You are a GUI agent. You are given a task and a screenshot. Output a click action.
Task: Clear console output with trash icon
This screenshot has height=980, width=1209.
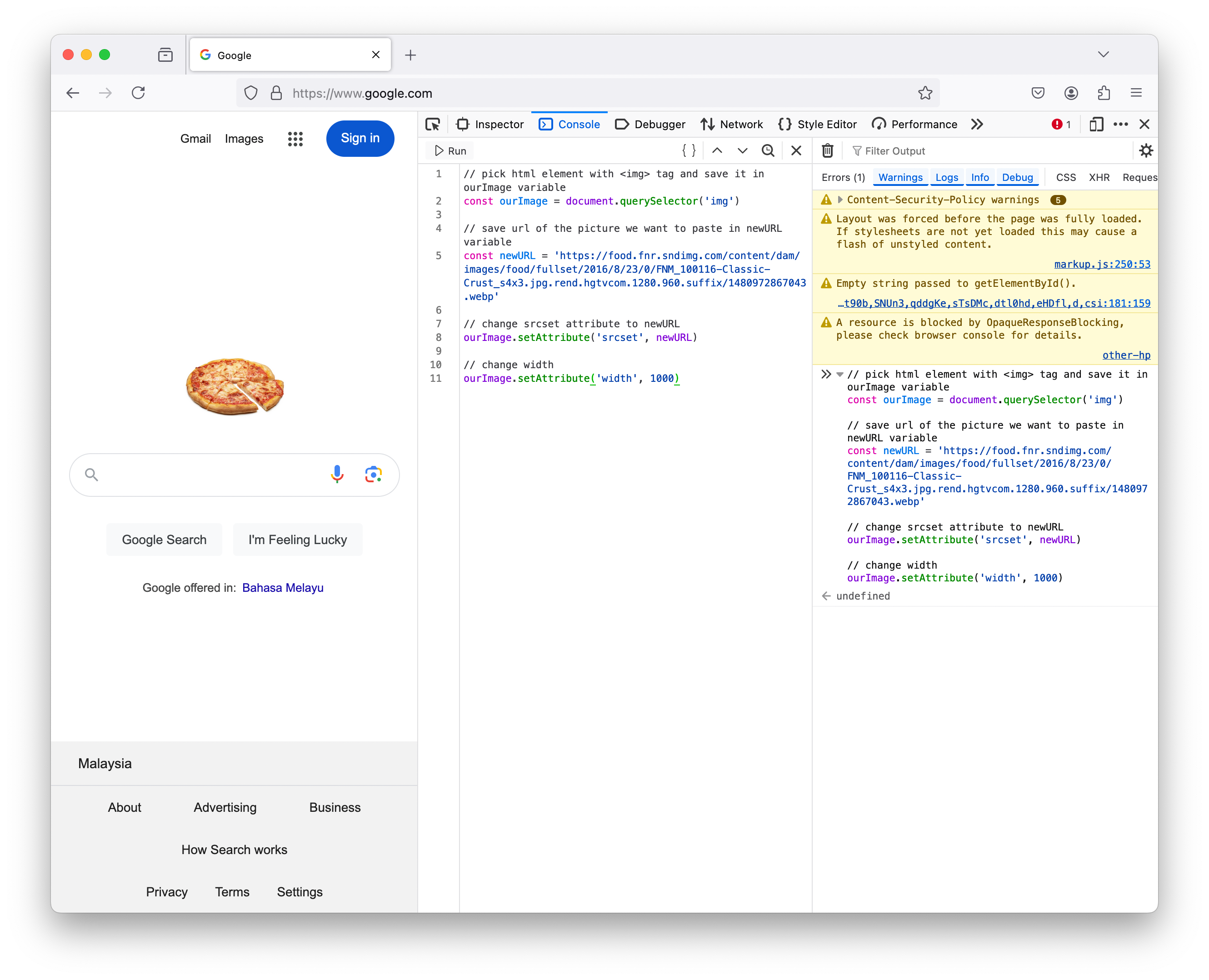coord(828,151)
